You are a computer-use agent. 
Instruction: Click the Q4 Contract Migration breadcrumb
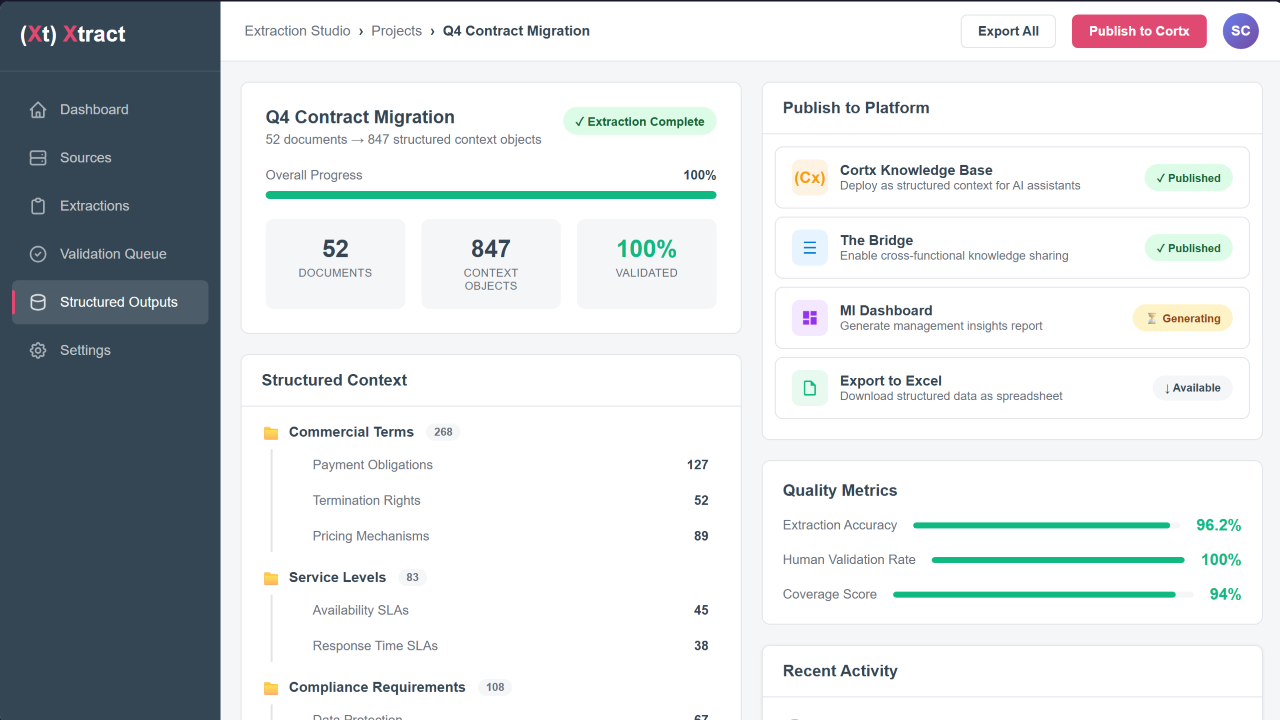tap(516, 31)
